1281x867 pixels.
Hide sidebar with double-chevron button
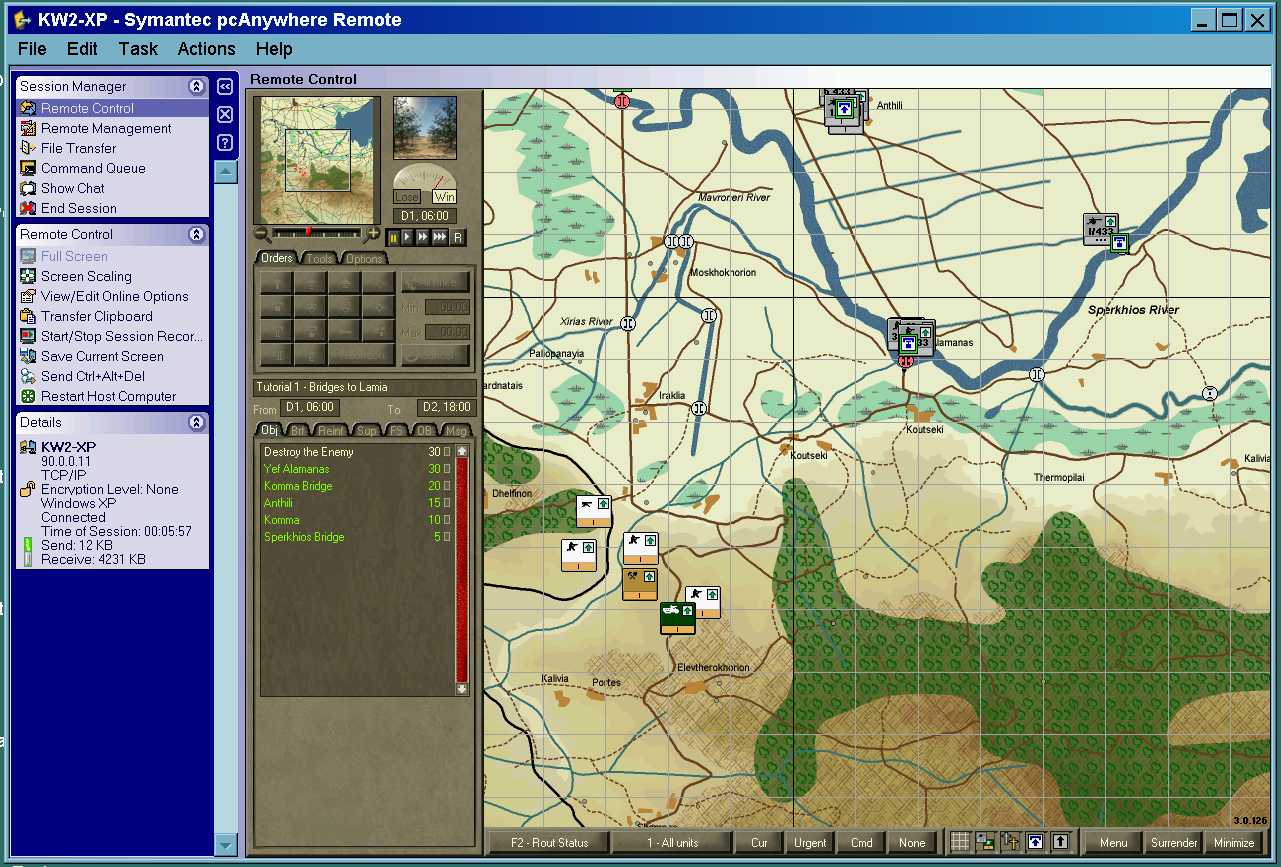[x=225, y=87]
